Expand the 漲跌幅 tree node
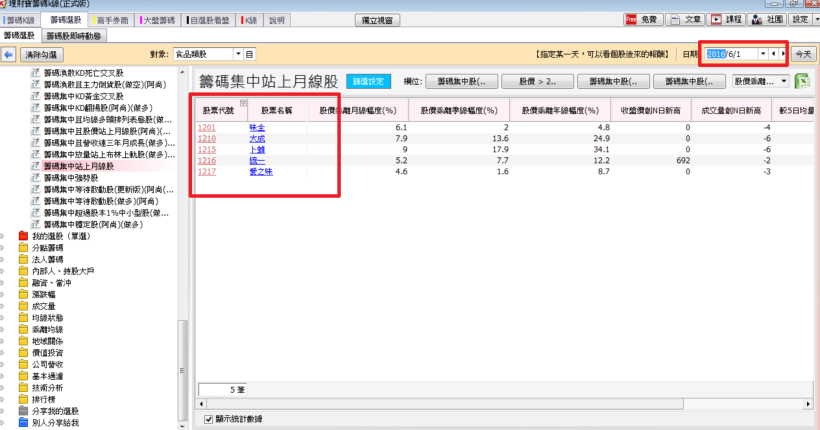Image resolution: width=820 pixels, height=430 pixels. click(3, 295)
